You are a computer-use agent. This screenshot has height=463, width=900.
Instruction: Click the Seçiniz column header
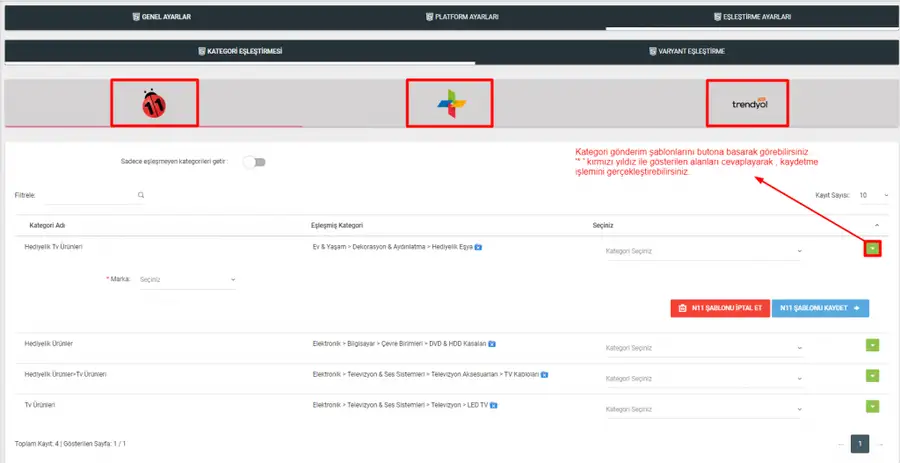point(603,225)
